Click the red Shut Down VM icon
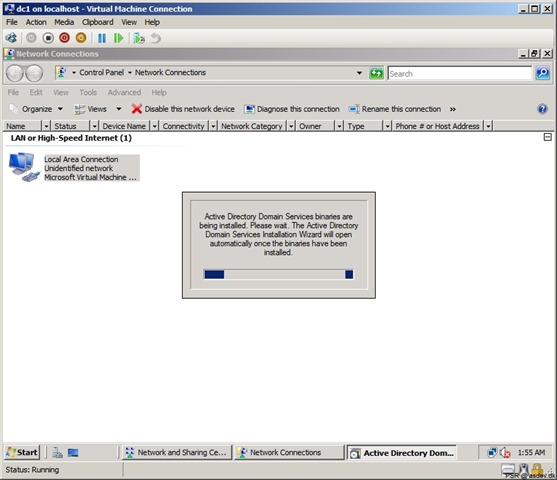Screen dimensions: 557x480 tap(64, 38)
